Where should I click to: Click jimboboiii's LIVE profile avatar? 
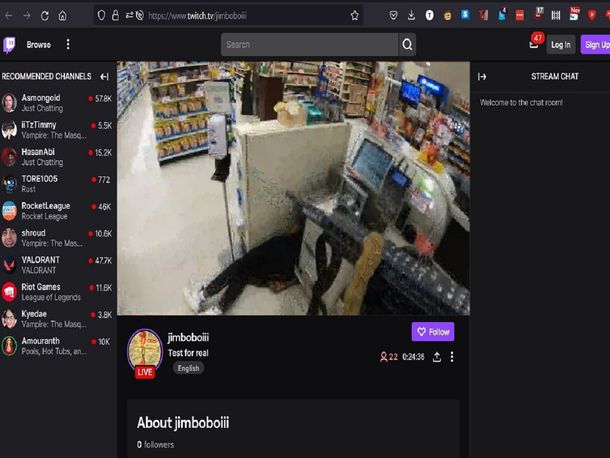[x=145, y=353]
